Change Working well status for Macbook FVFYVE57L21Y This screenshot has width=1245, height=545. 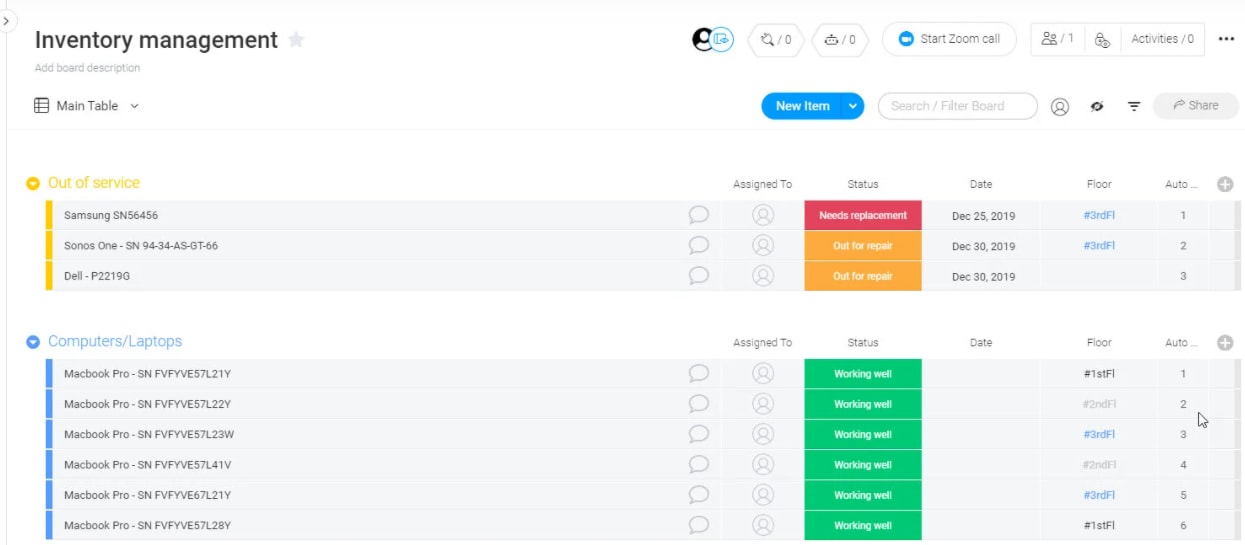click(863, 374)
